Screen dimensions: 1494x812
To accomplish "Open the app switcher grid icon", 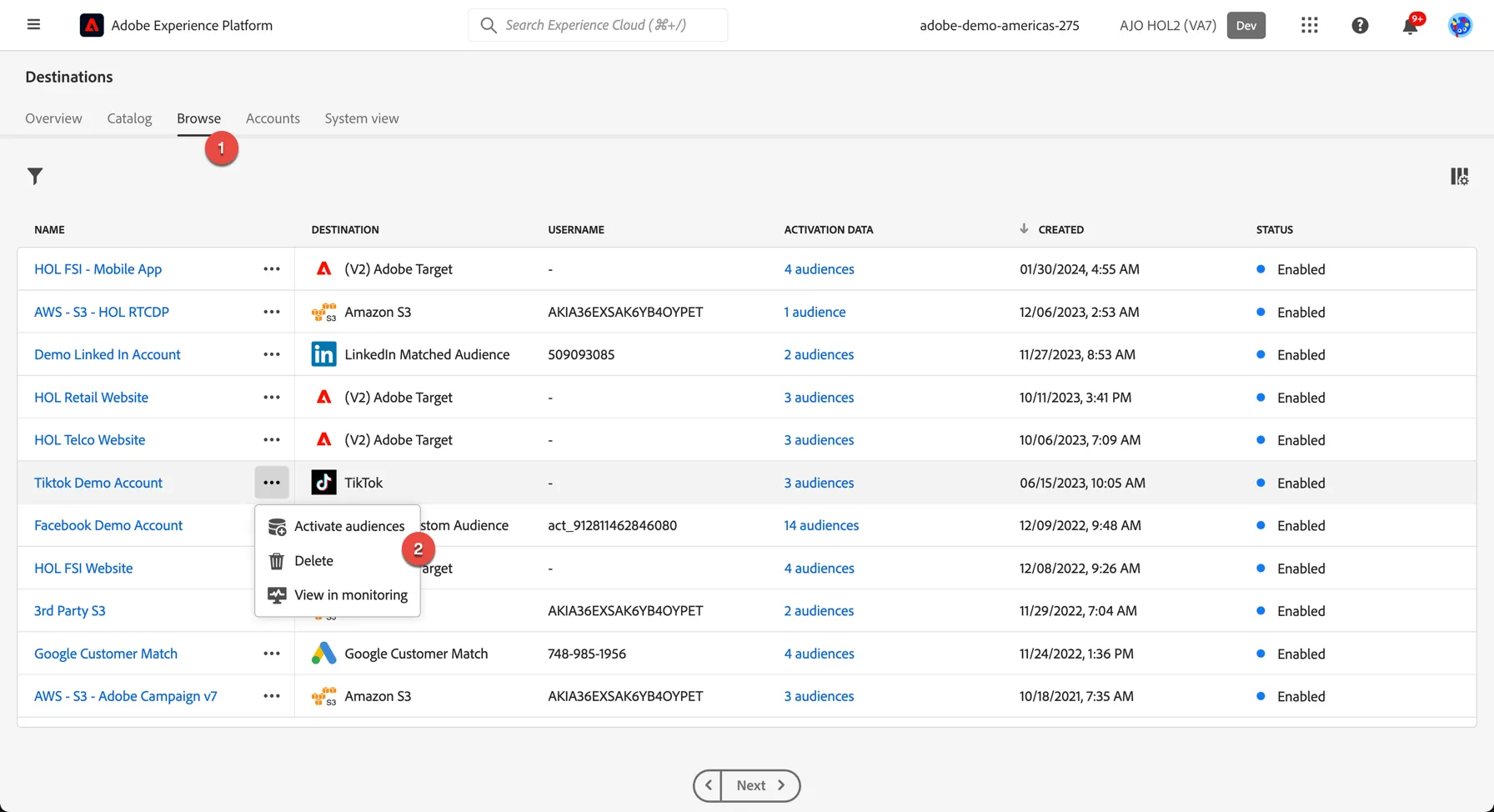I will [1310, 25].
